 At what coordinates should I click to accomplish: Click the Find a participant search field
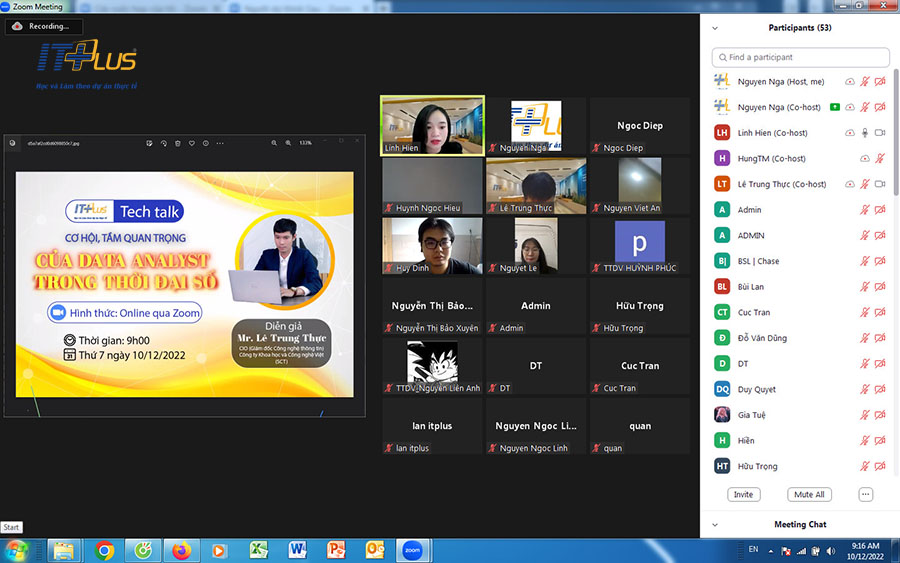pyautogui.click(x=801, y=58)
